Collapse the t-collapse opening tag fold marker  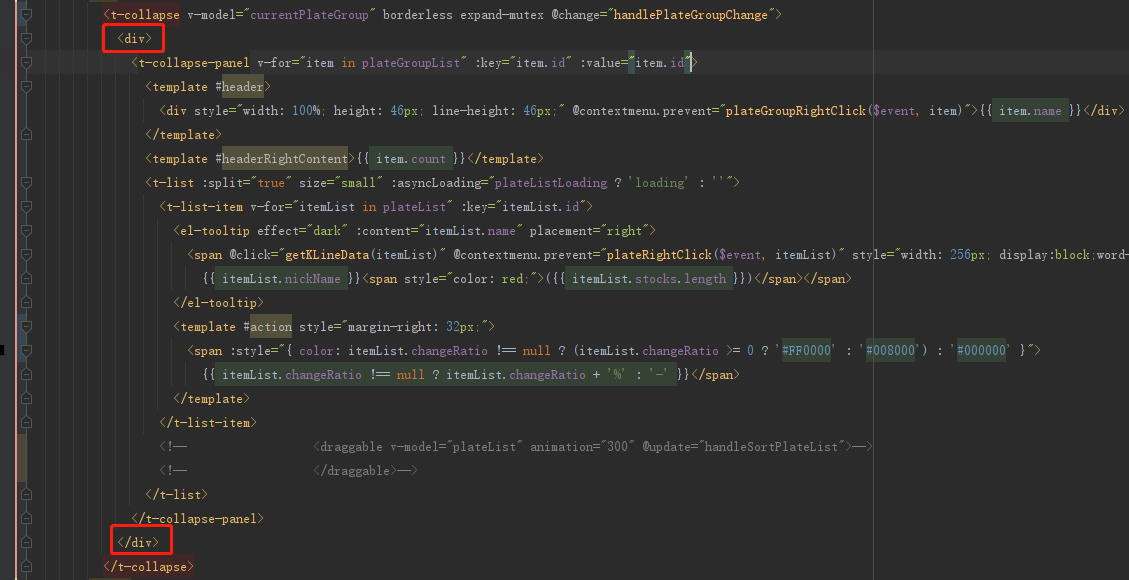(27, 14)
